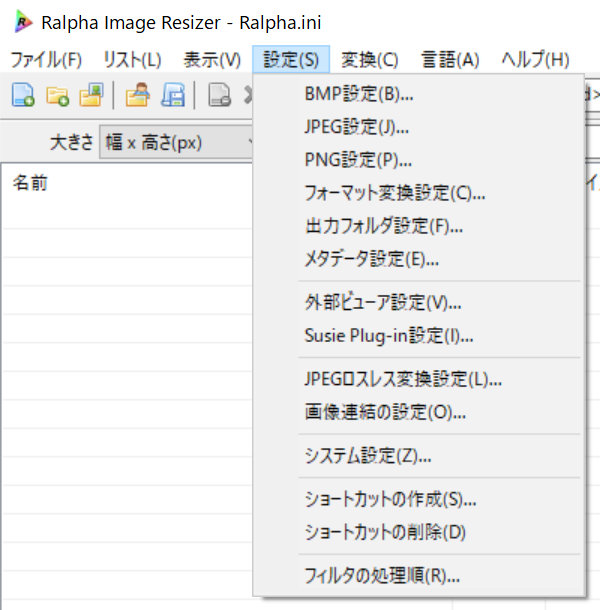Click the remove file from list icon
The width and height of the screenshot is (600, 610).
coord(220,95)
